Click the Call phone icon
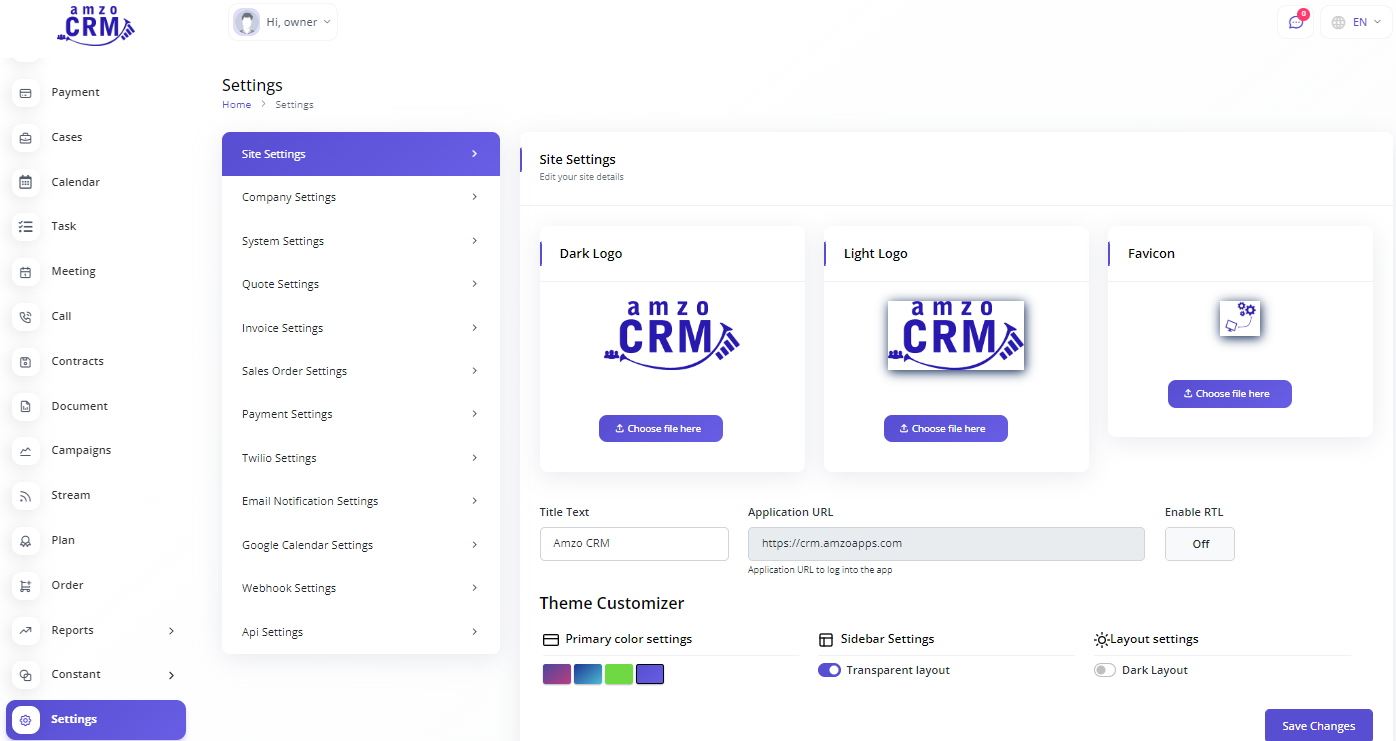 coord(26,317)
